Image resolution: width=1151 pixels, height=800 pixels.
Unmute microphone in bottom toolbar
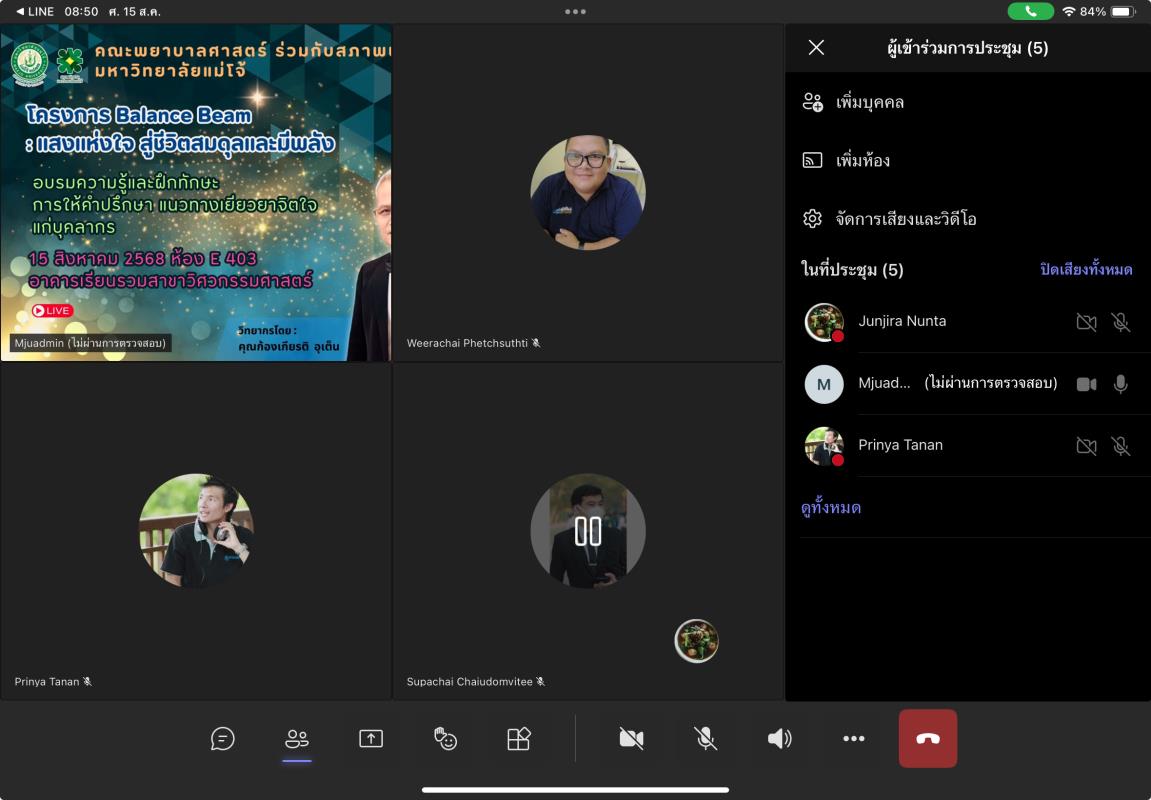[705, 739]
